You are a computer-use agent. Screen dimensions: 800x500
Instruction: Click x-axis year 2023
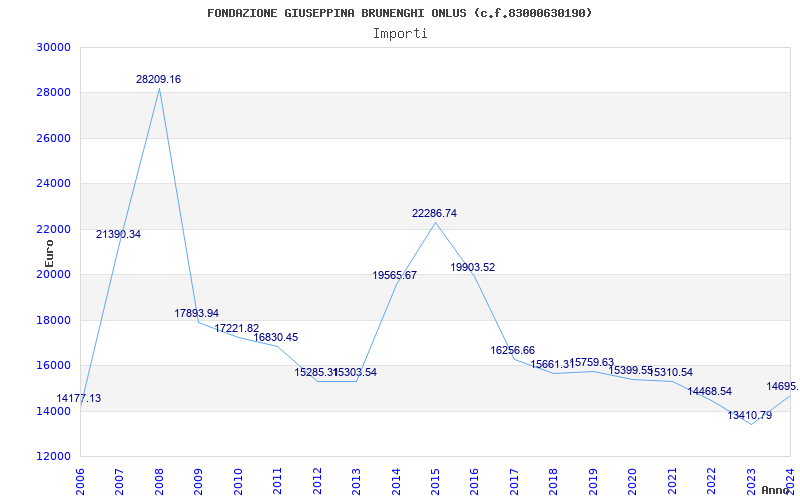tap(751, 482)
